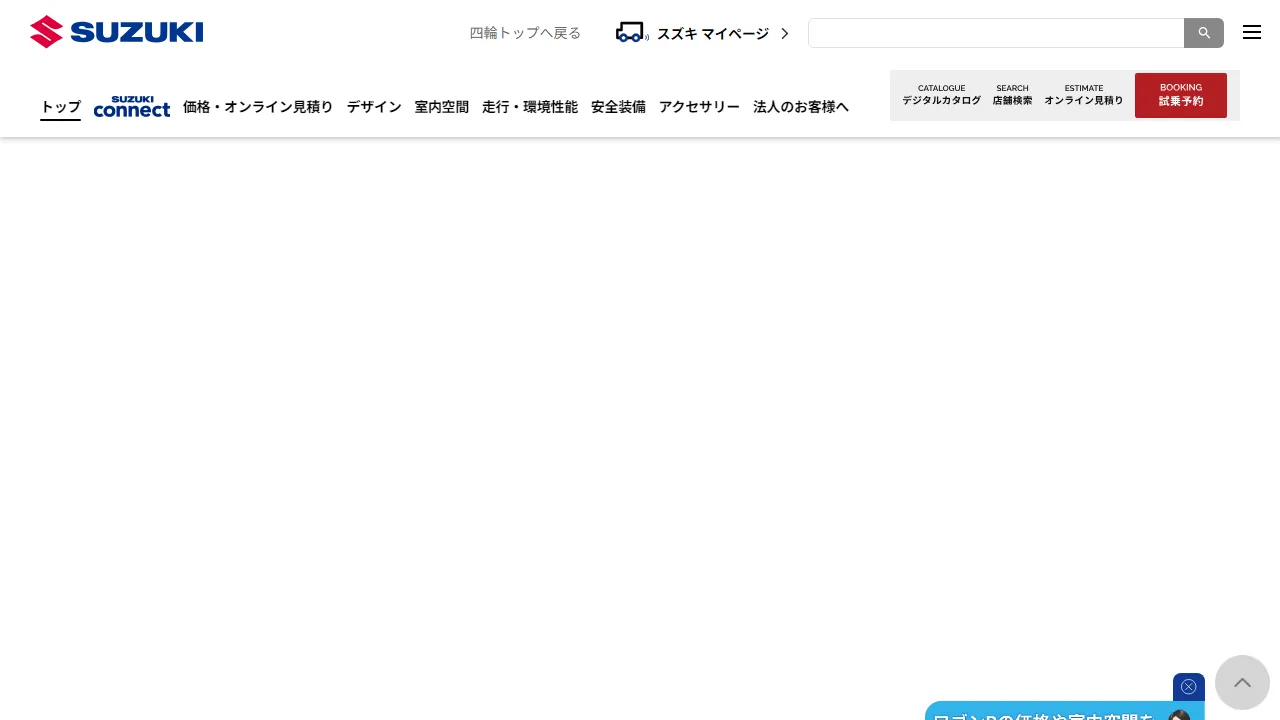
Task: Go to the デザイン section
Action: (374, 107)
